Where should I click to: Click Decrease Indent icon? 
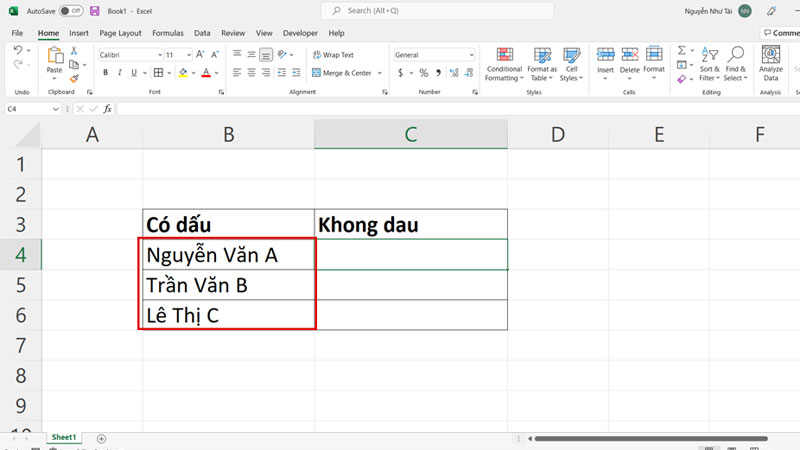[282, 73]
